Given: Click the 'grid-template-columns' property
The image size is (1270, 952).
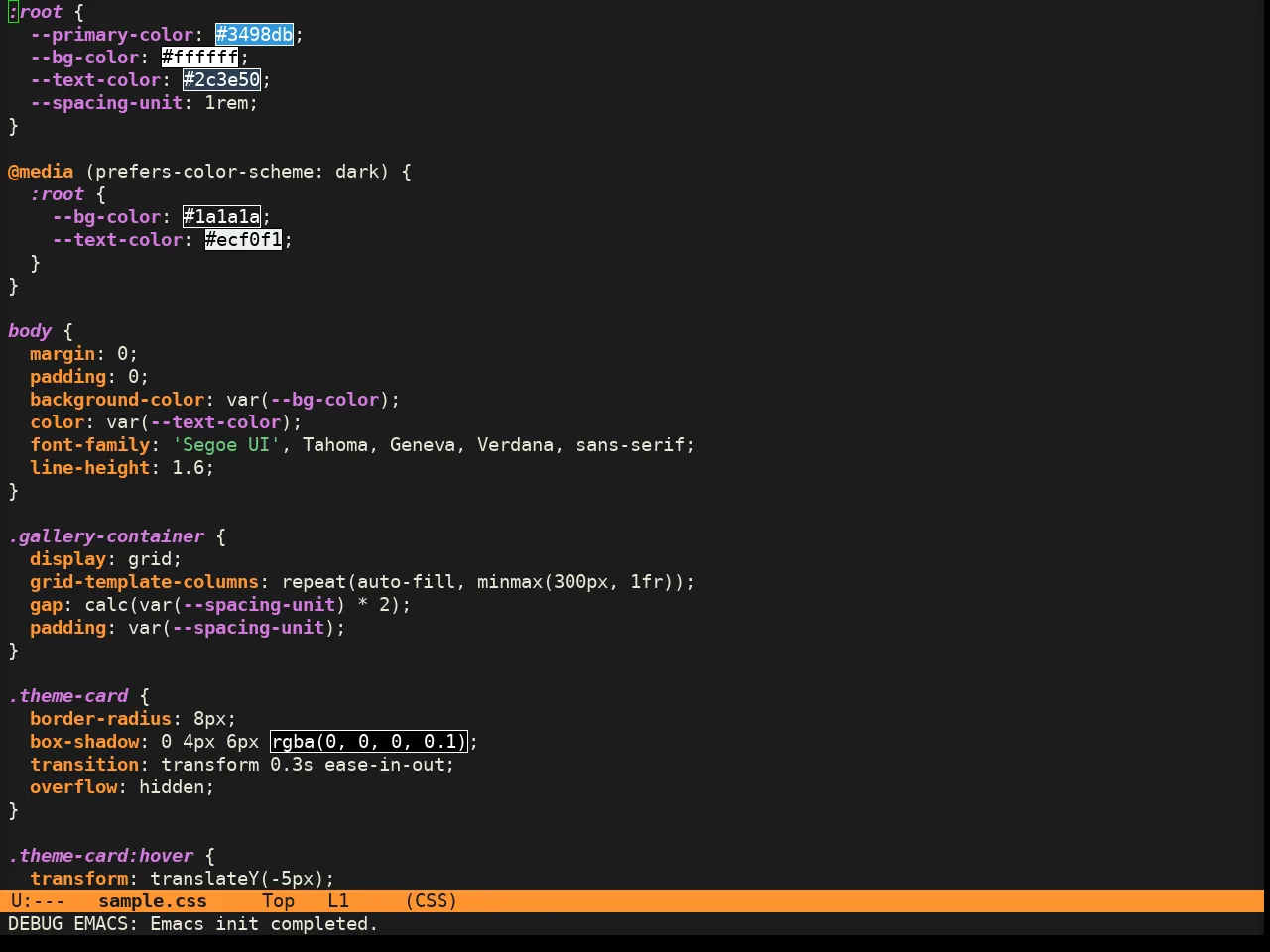Looking at the screenshot, I should [144, 582].
